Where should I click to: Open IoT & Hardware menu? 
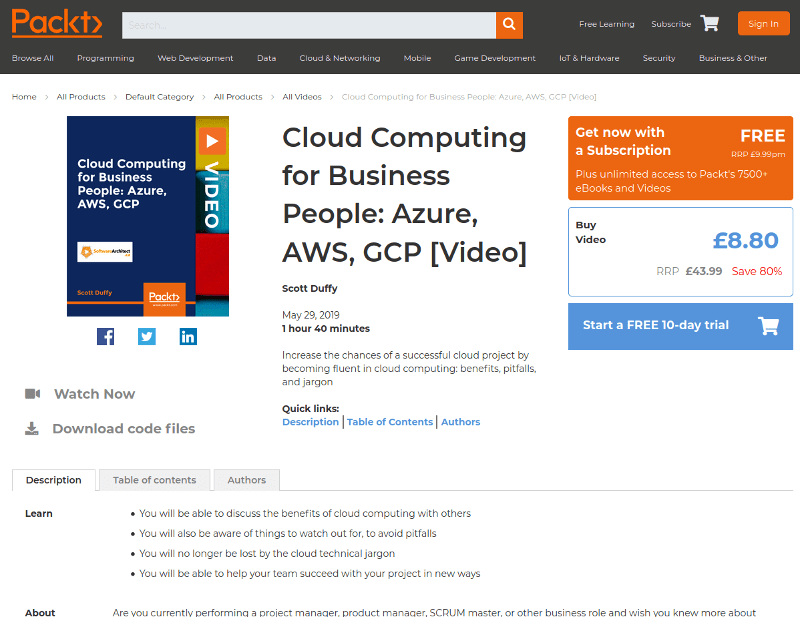pos(589,58)
